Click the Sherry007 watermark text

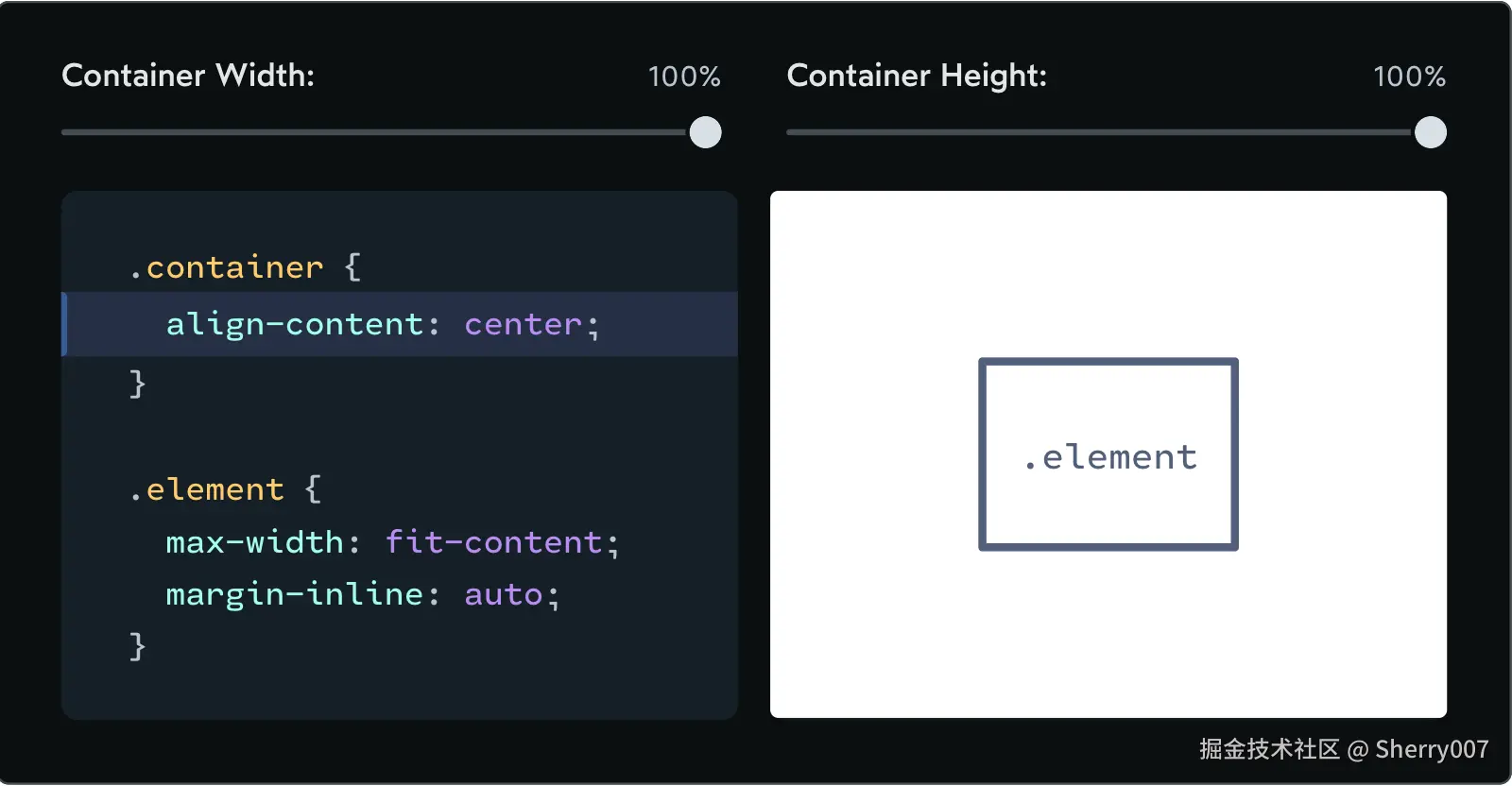coord(1431,749)
